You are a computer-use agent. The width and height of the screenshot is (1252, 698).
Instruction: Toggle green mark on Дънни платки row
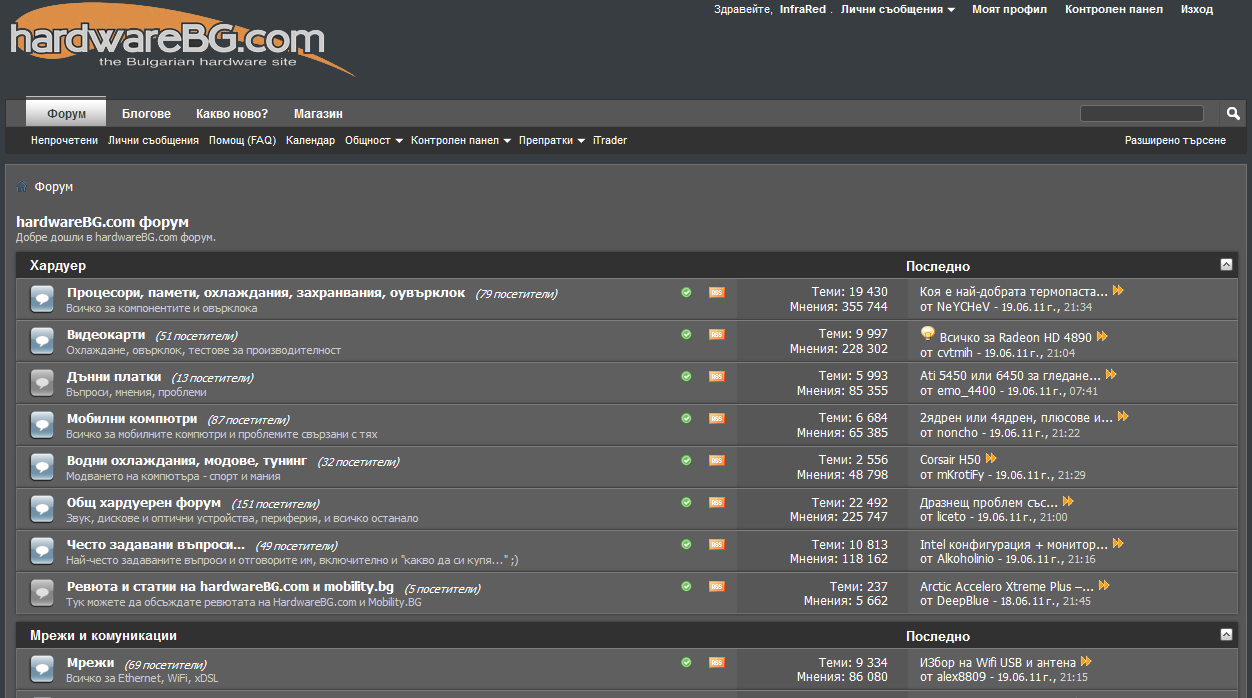point(686,376)
